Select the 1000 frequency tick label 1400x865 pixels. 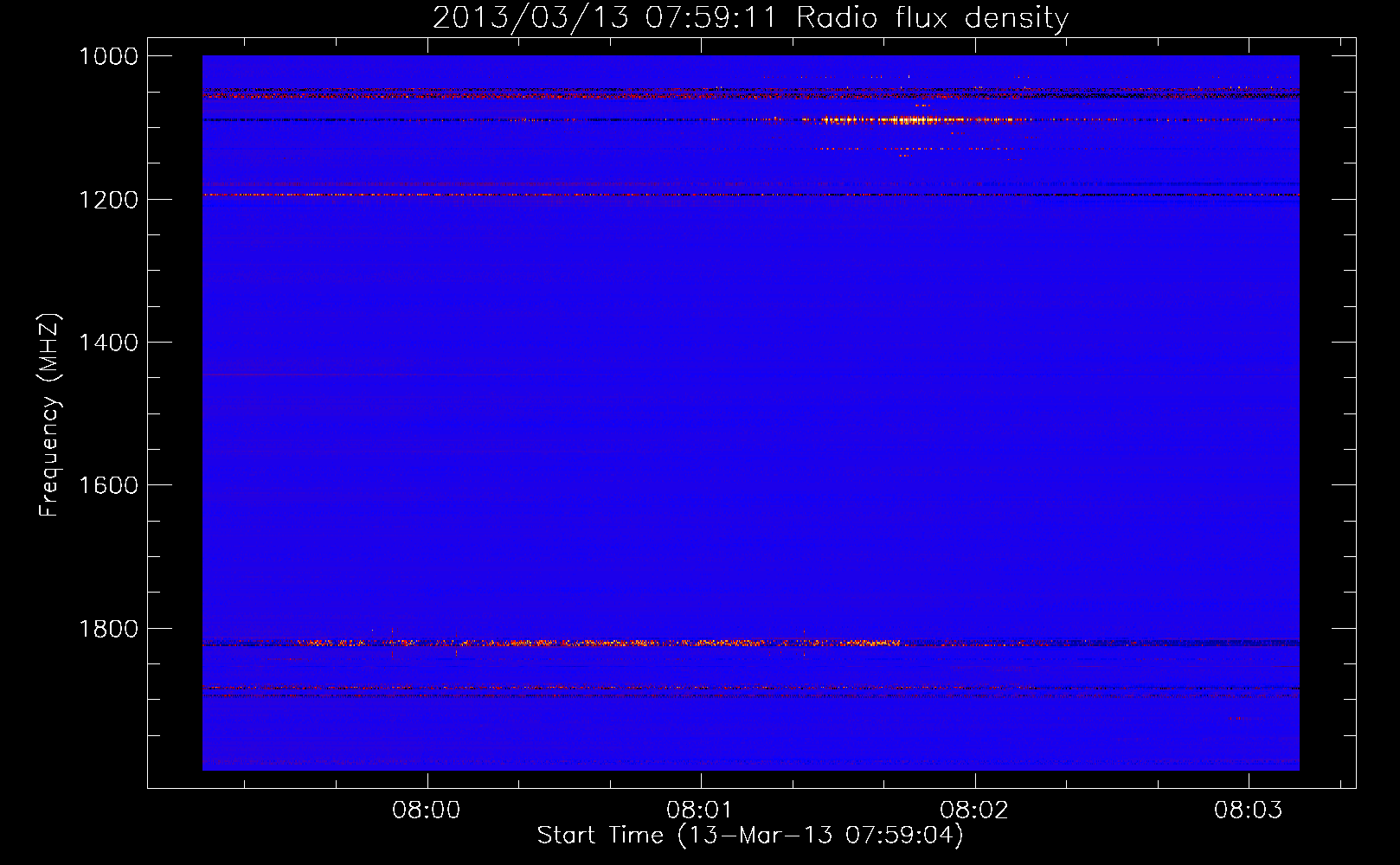click(108, 56)
